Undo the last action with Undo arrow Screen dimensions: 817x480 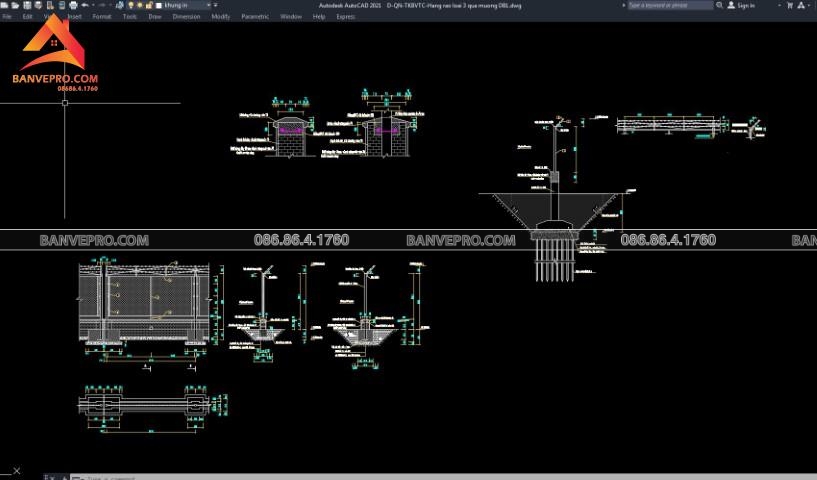85,5
